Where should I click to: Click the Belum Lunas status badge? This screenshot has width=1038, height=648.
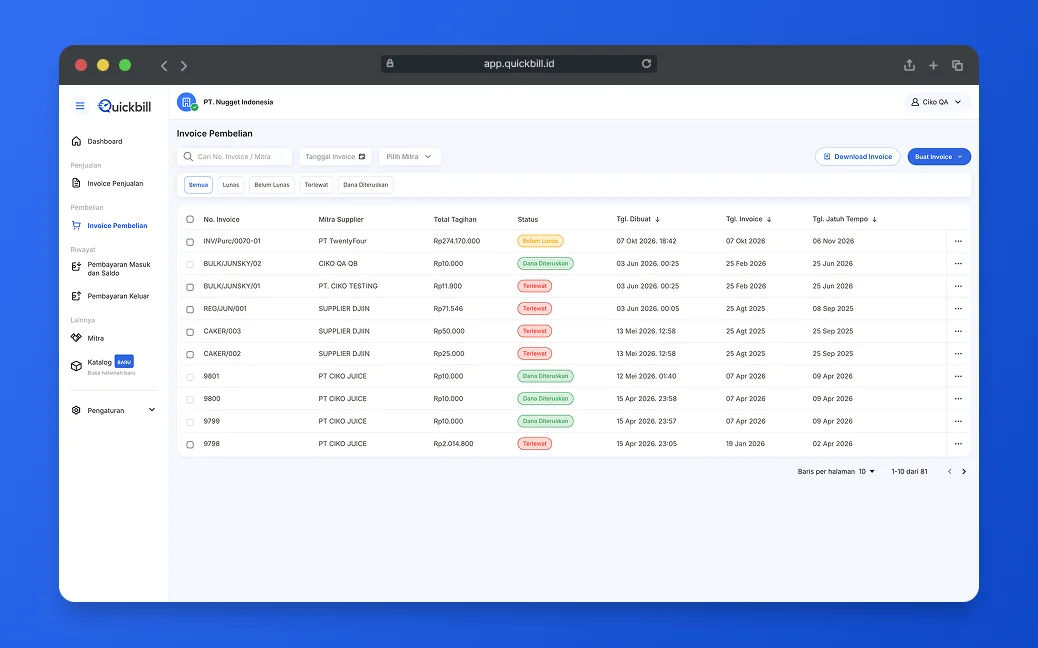(x=540, y=241)
